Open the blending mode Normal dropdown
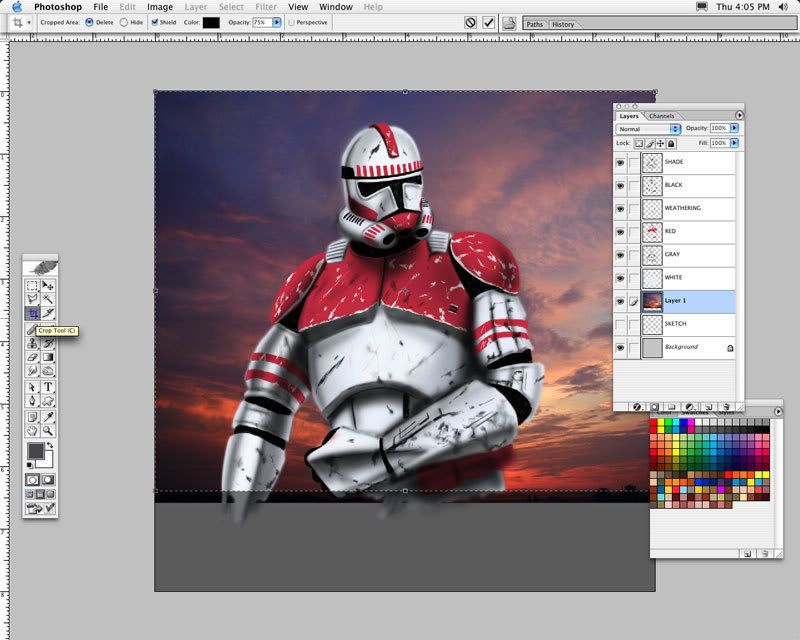The image size is (800, 640). coord(648,129)
